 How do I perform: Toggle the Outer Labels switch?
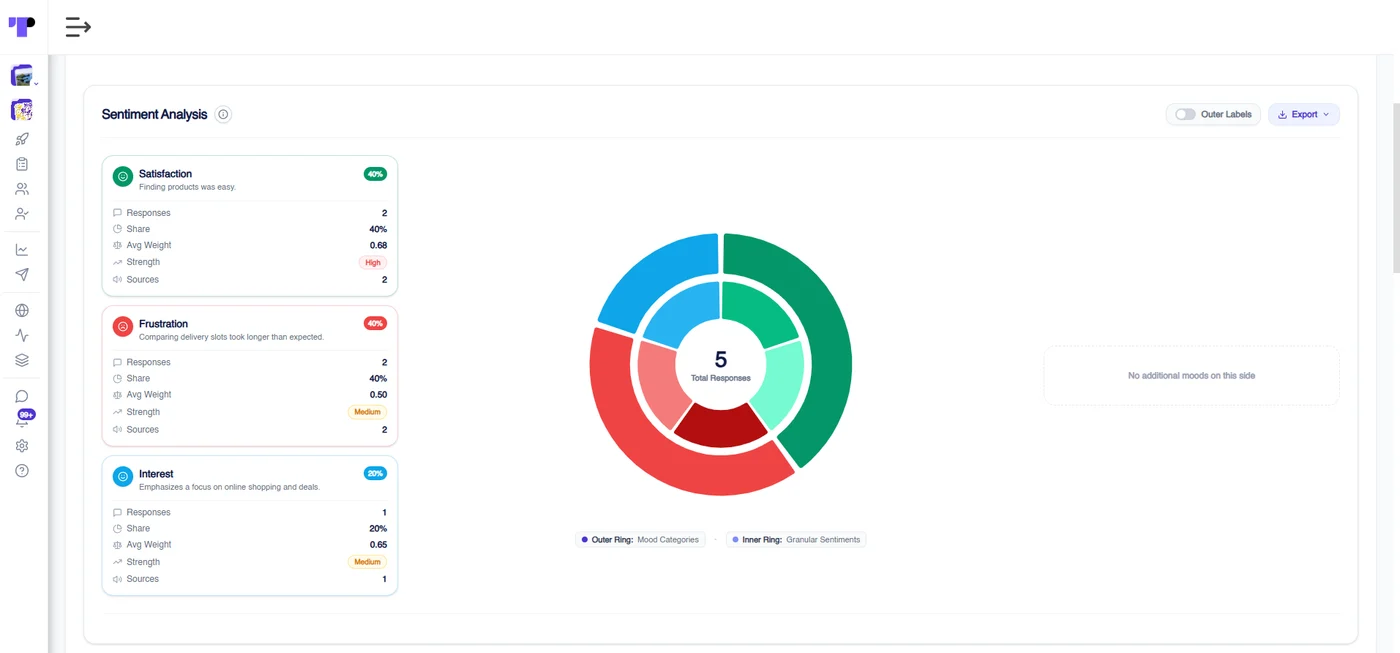click(x=1185, y=114)
